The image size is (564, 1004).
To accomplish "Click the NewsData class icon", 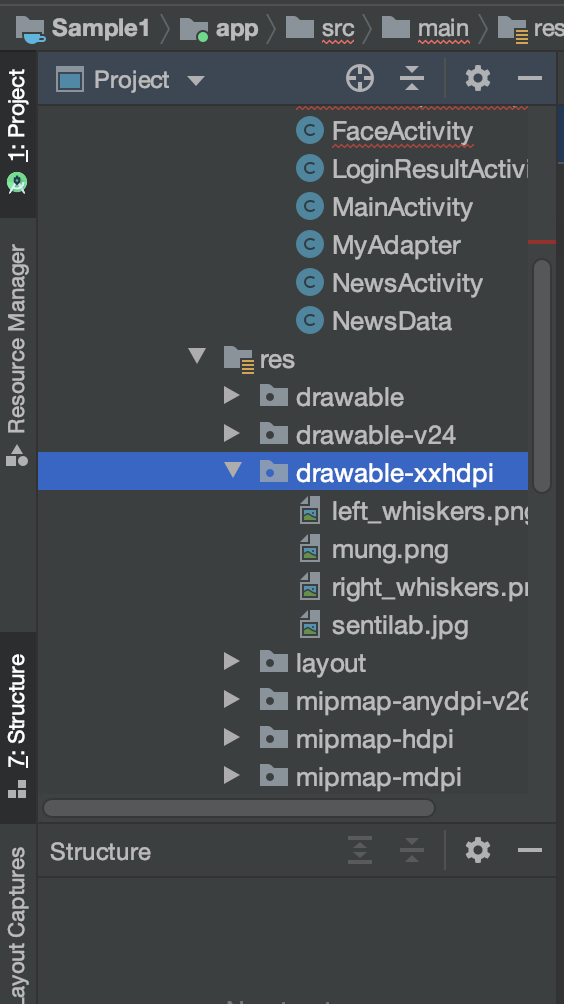I will [x=310, y=321].
